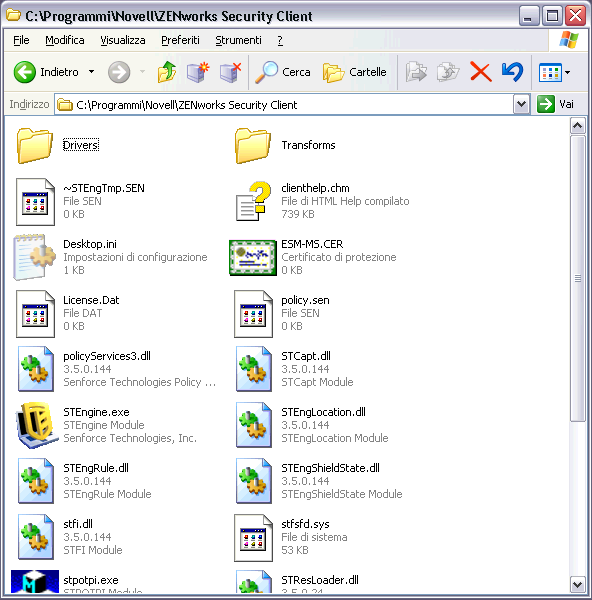Viewport: 592px width, 600px height.
Task: Open the Strumenti menu
Action: [238, 40]
